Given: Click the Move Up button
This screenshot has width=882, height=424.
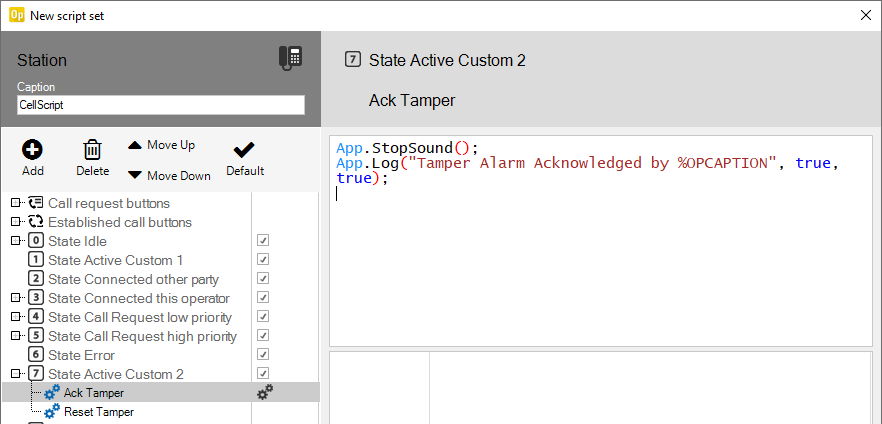Looking at the screenshot, I should point(161,145).
